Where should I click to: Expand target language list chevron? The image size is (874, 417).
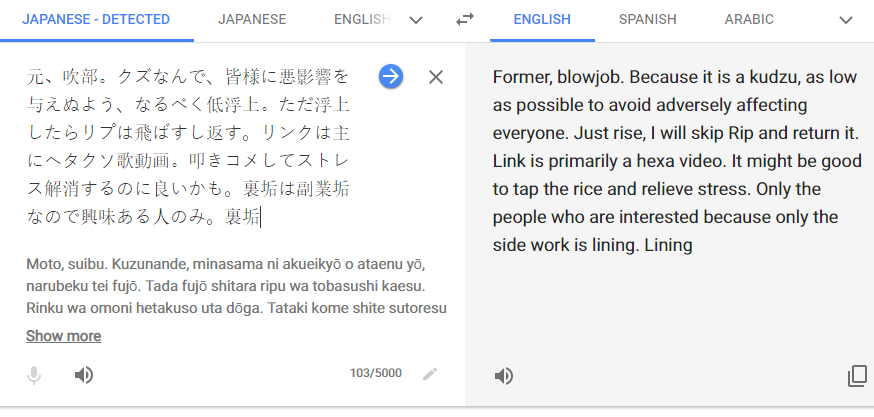846,20
